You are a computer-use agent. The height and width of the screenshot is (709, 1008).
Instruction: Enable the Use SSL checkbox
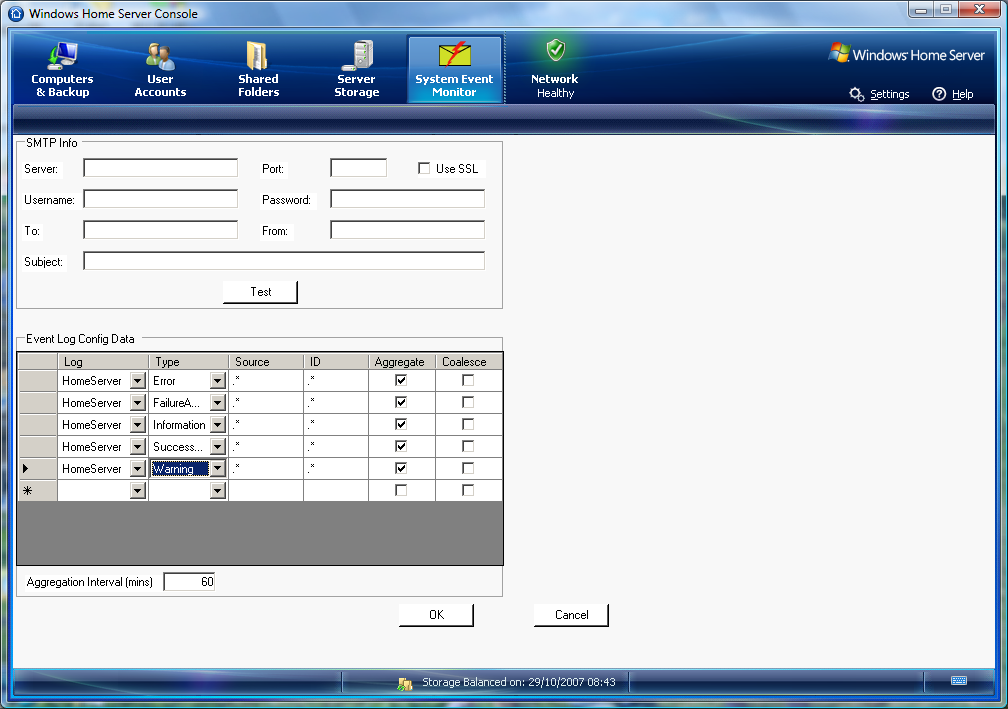[x=424, y=168]
